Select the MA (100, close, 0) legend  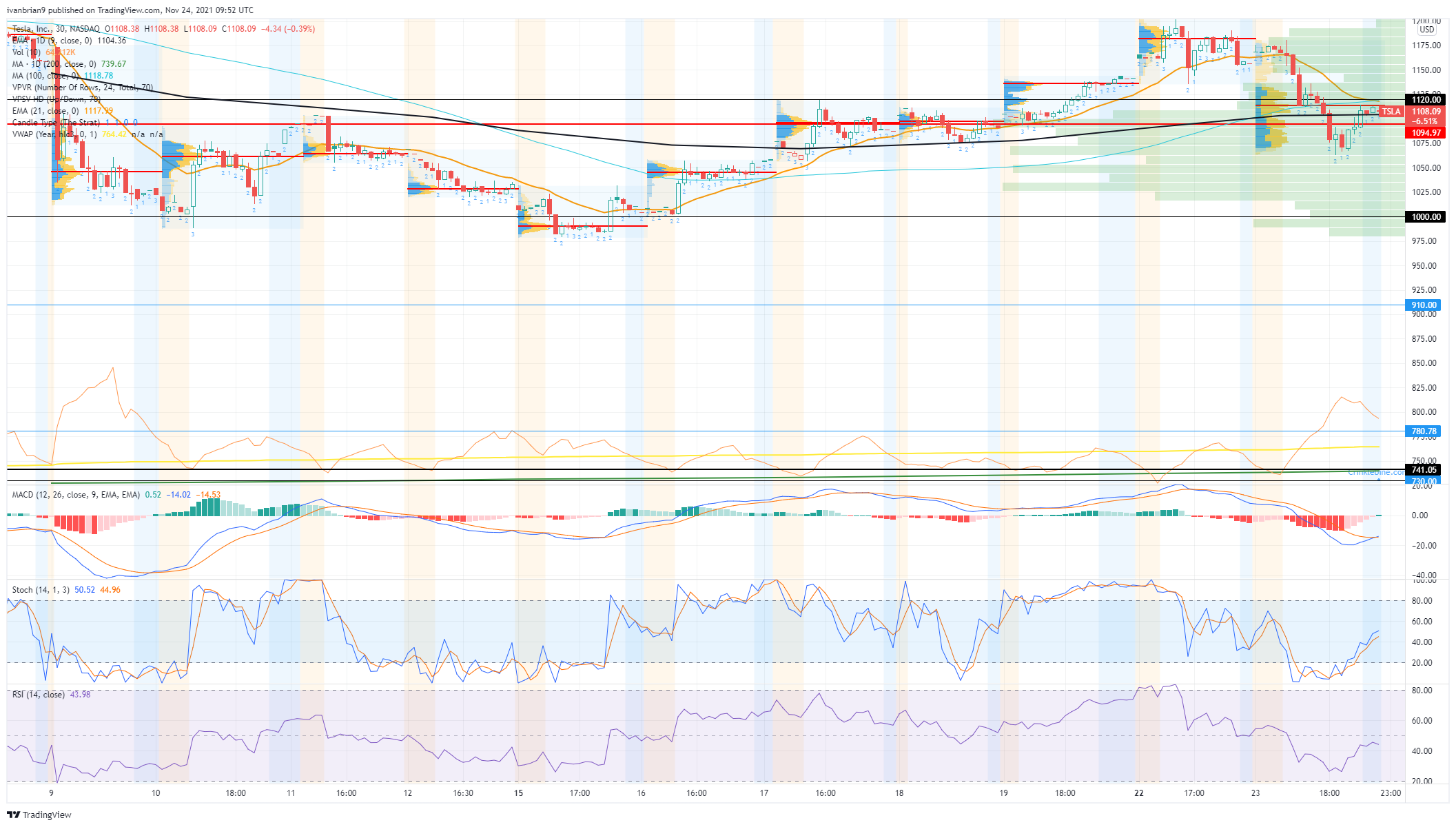tap(45, 76)
